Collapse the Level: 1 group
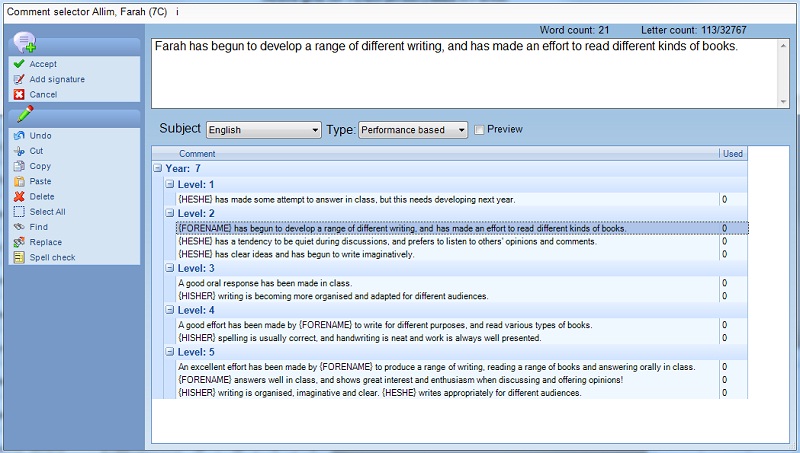Image resolution: width=800 pixels, height=453 pixels. click(170, 184)
